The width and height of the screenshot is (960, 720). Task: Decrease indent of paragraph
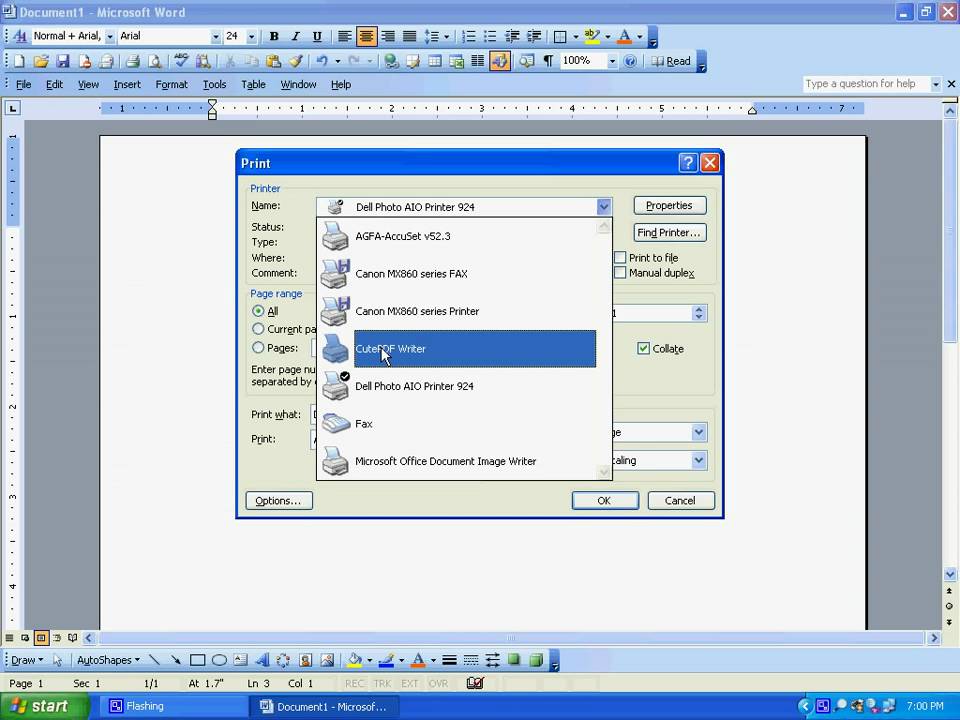pyautogui.click(x=512, y=37)
